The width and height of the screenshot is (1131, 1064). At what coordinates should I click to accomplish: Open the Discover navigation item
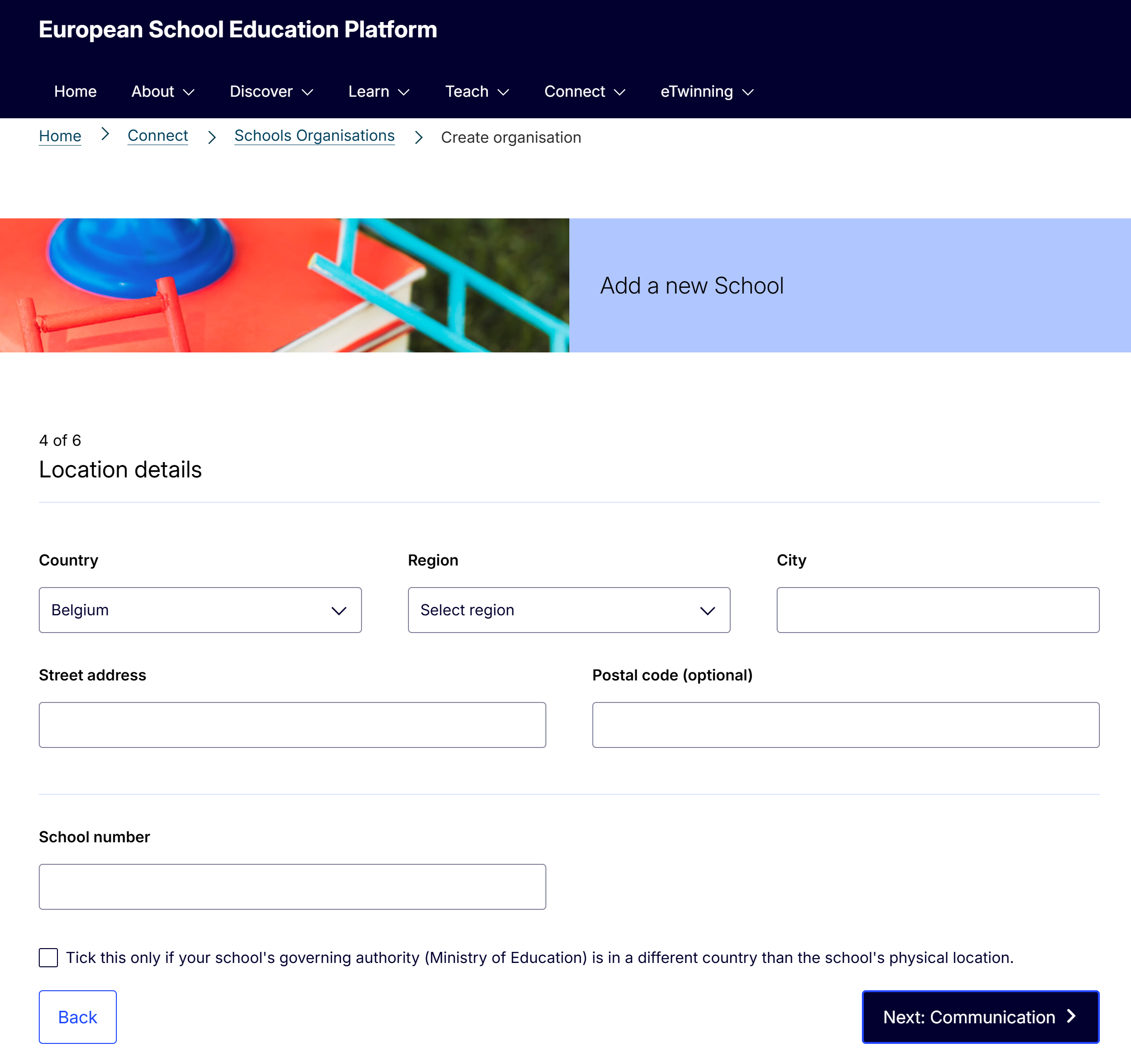point(261,91)
